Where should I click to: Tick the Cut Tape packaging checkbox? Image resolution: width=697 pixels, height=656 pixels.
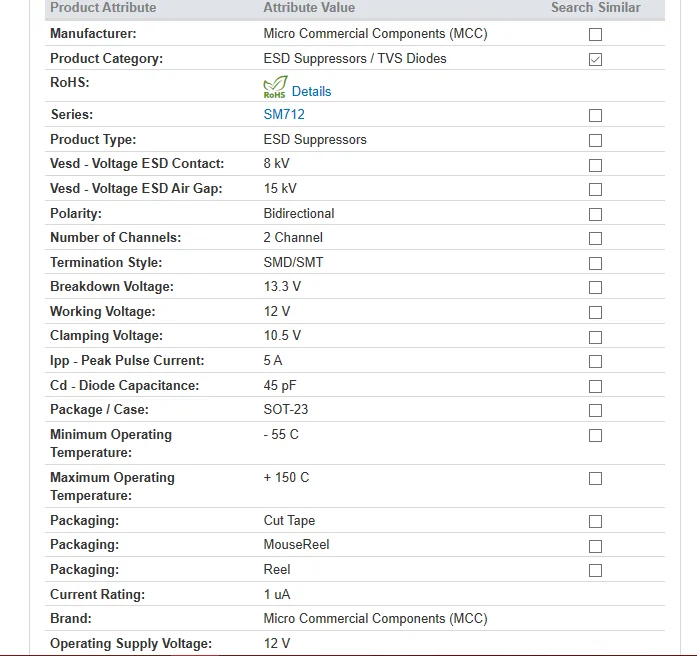click(595, 521)
